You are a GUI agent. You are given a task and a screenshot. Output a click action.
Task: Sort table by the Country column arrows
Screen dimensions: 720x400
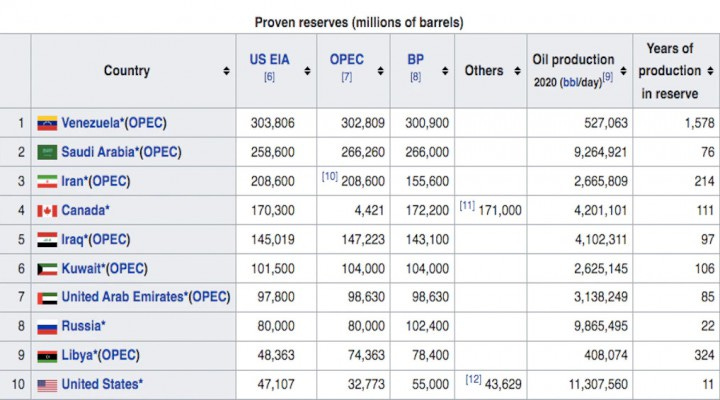pos(226,71)
